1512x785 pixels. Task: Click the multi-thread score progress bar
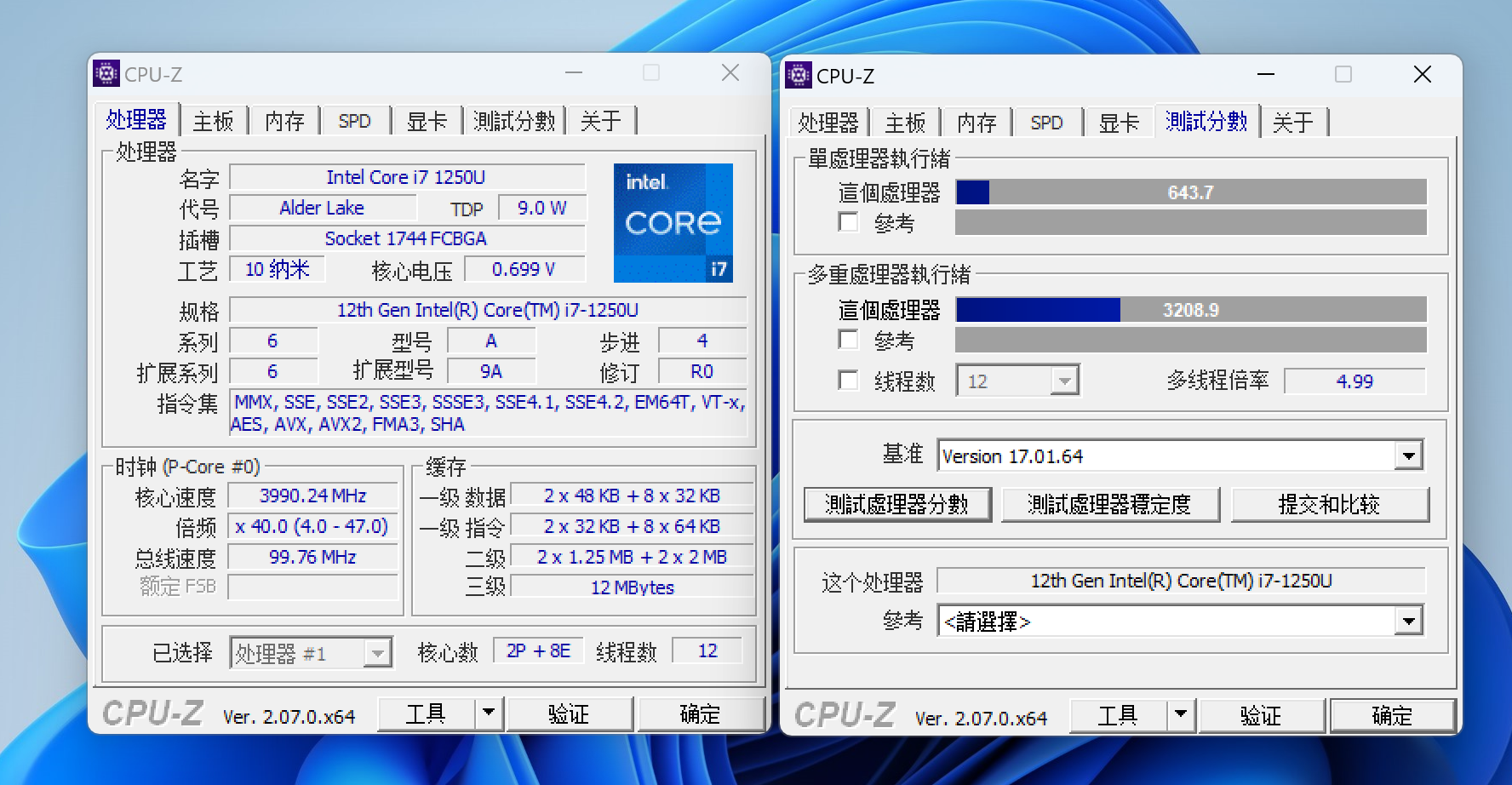[1190, 310]
